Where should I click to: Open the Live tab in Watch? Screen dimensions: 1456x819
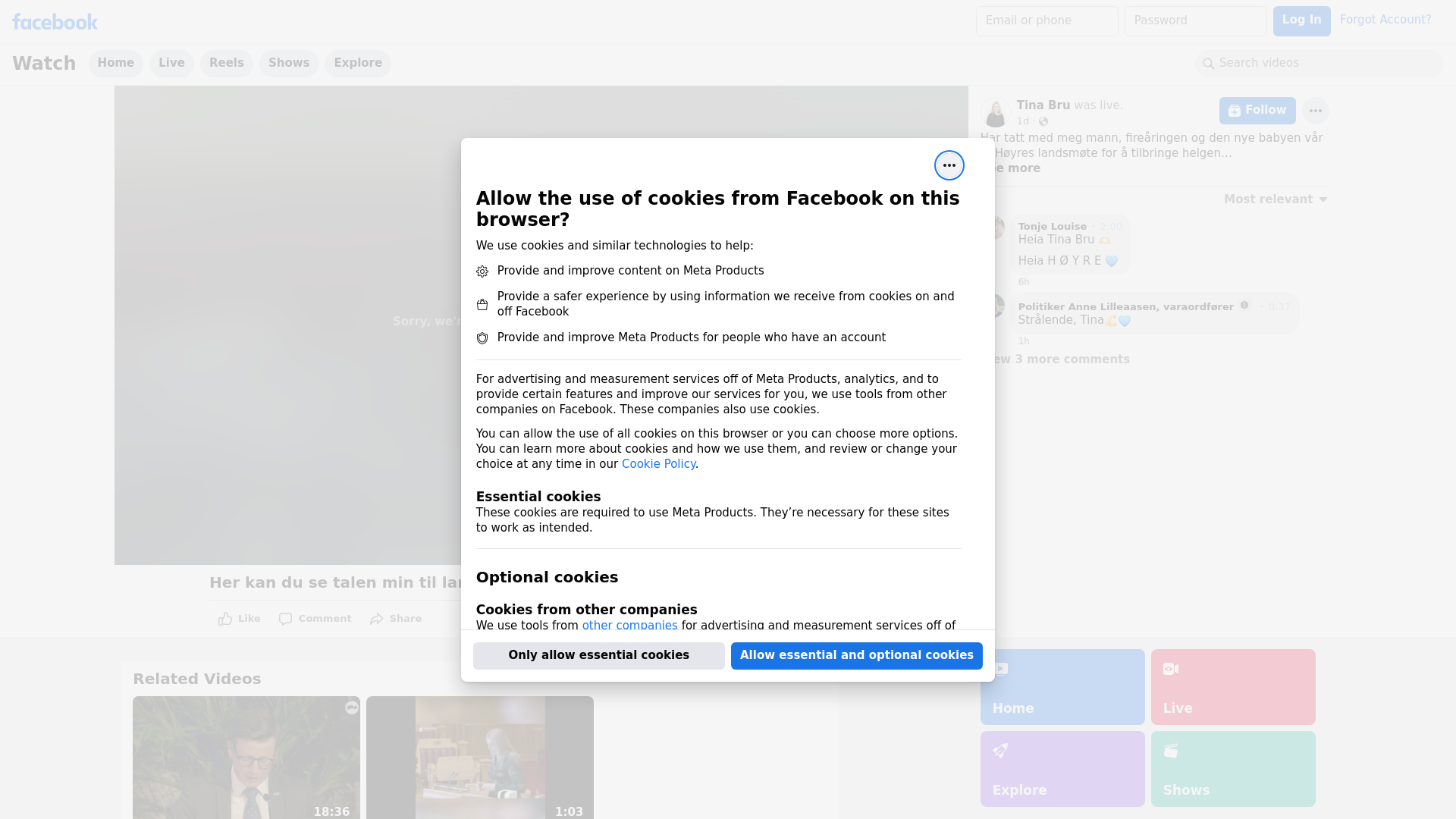point(171,63)
